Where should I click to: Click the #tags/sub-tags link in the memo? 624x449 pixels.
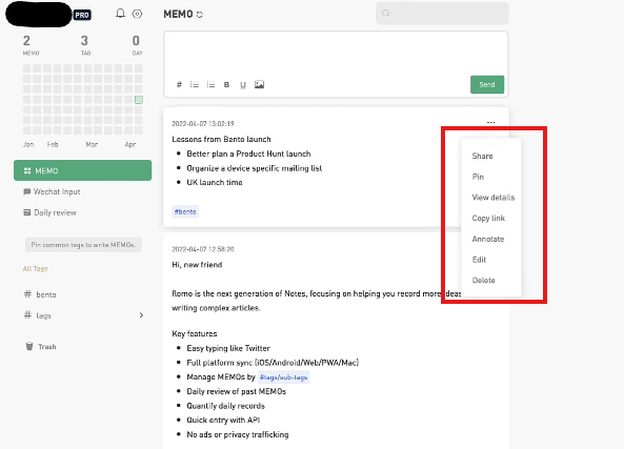pos(283,377)
